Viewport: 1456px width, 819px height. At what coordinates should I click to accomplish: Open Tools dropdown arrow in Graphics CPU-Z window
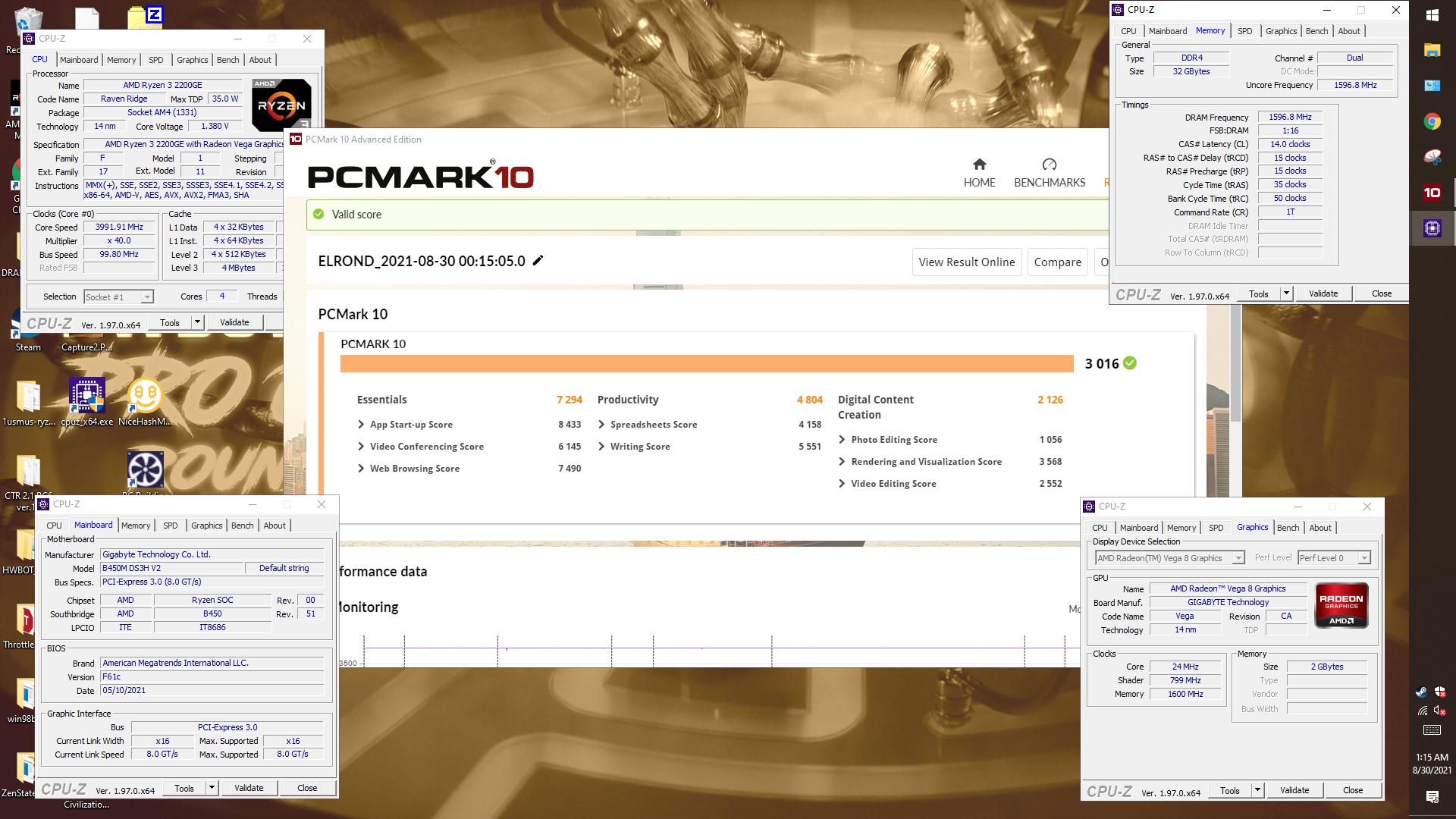(1257, 790)
